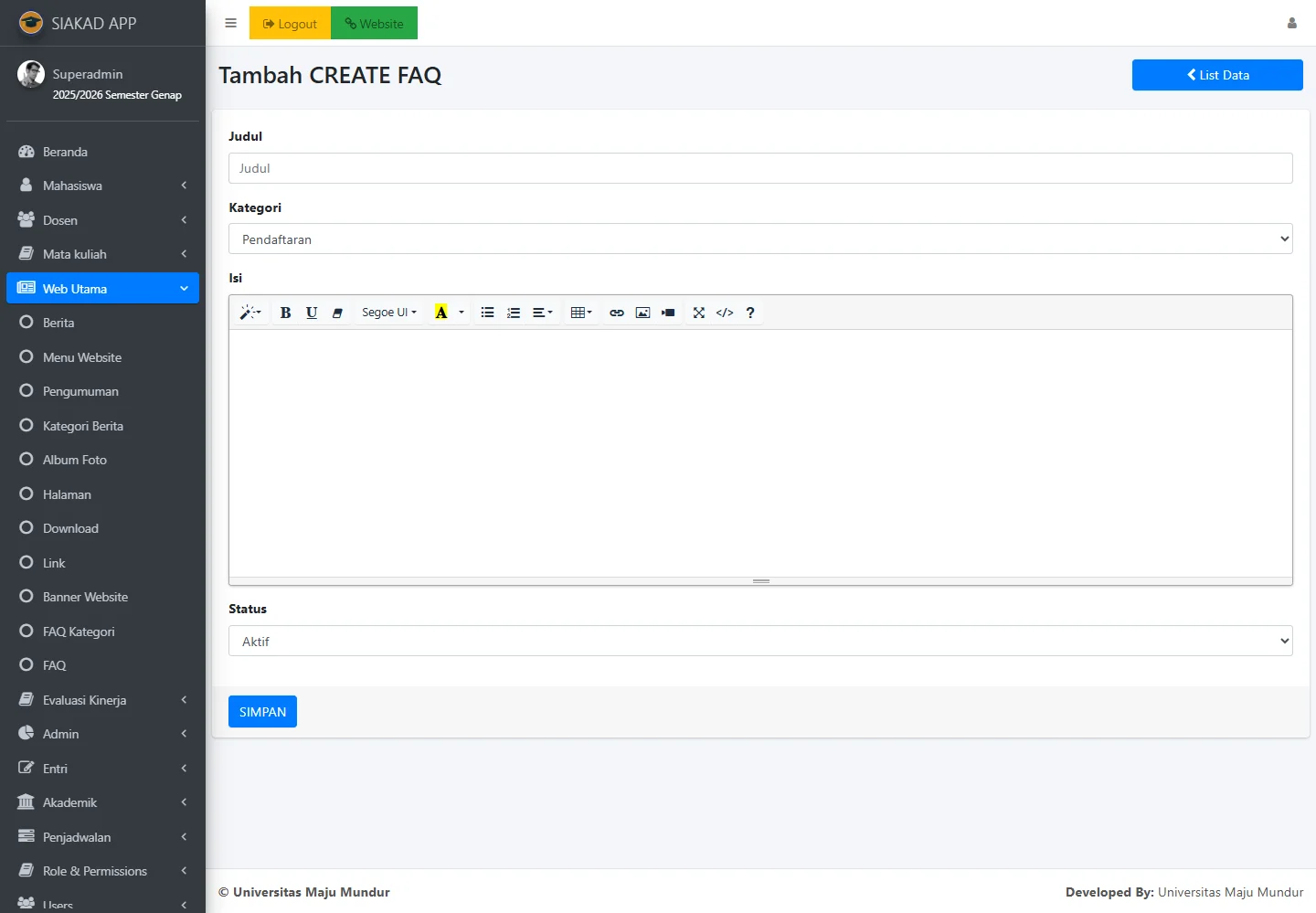
Task: Open the Status dropdown
Action: tap(759, 642)
